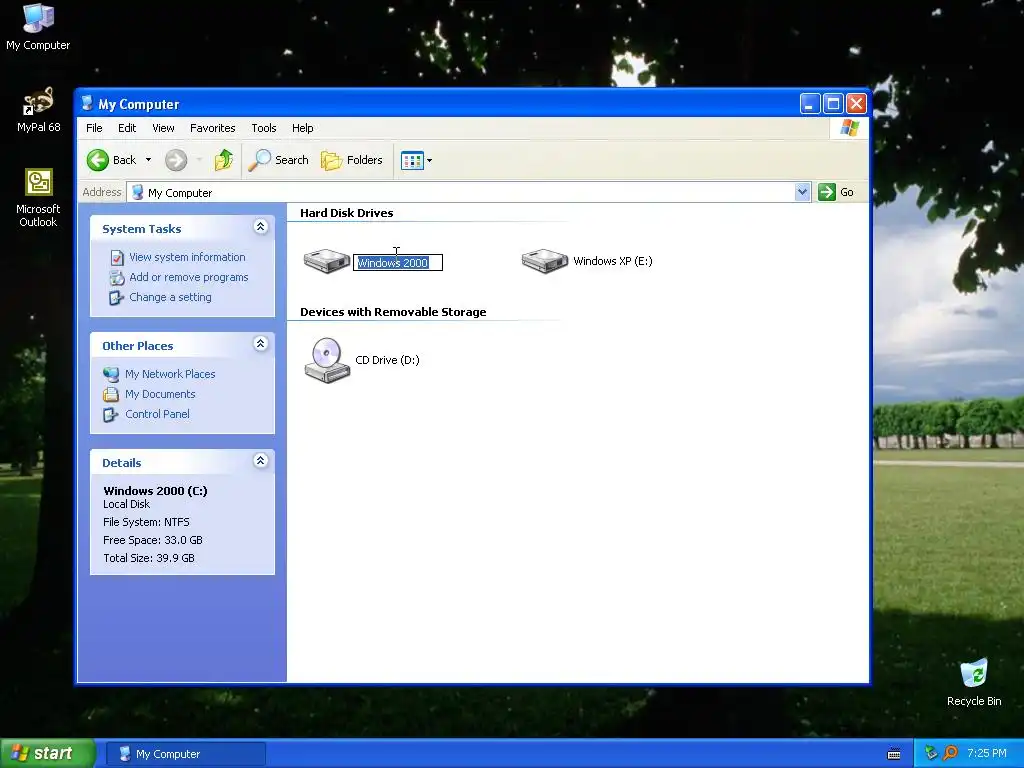Click the Free Space: 33.0 GB detail
This screenshot has height=768, width=1024.
click(153, 540)
